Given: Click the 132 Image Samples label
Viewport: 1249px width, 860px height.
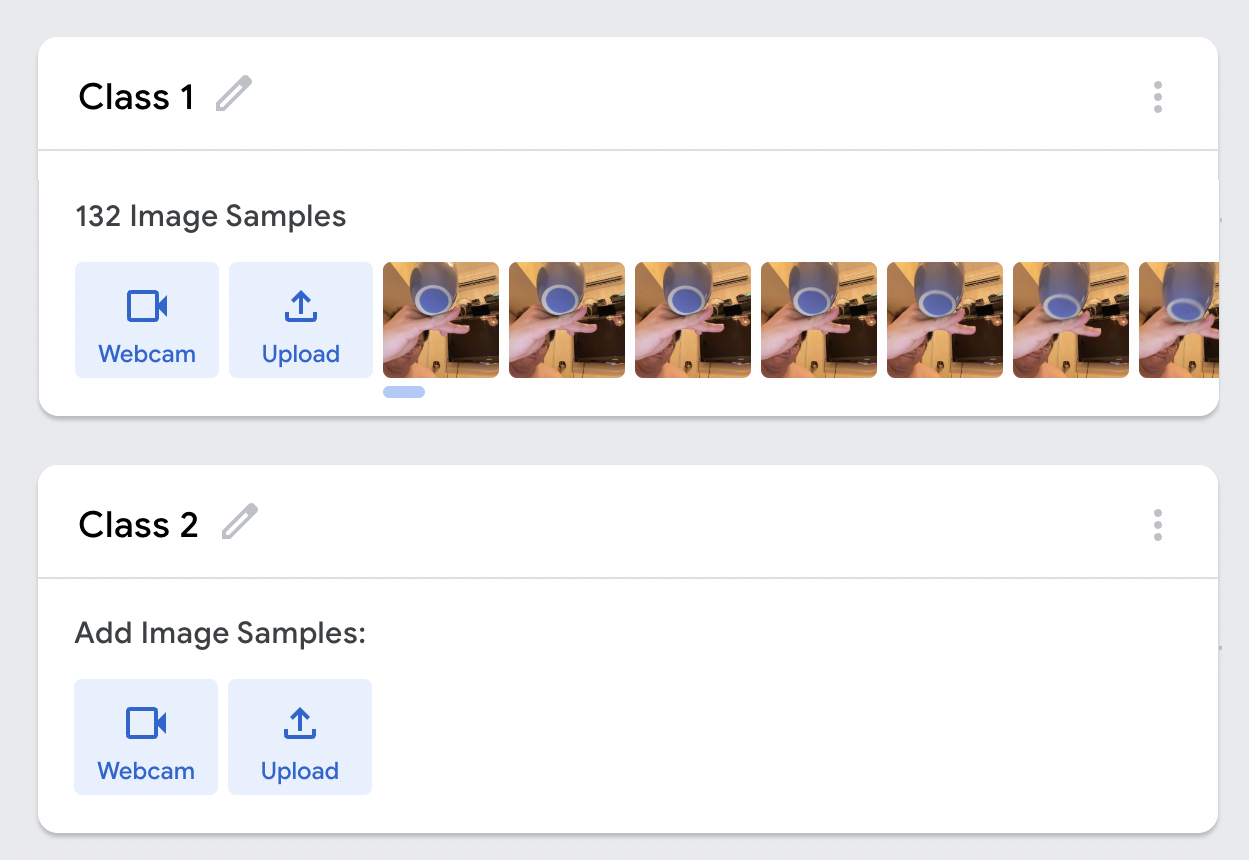Looking at the screenshot, I should tap(211, 216).
